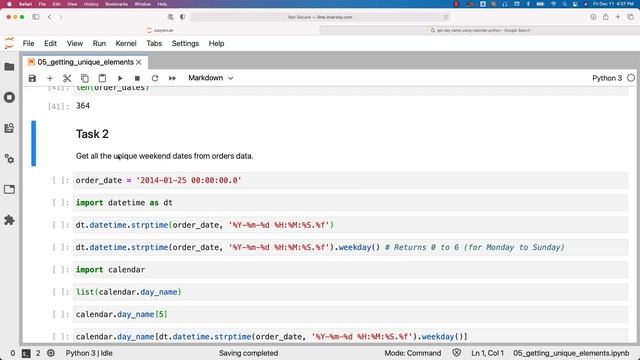Click the notebook filename in status bar
Viewport: 640px width, 360px height.
click(571, 353)
